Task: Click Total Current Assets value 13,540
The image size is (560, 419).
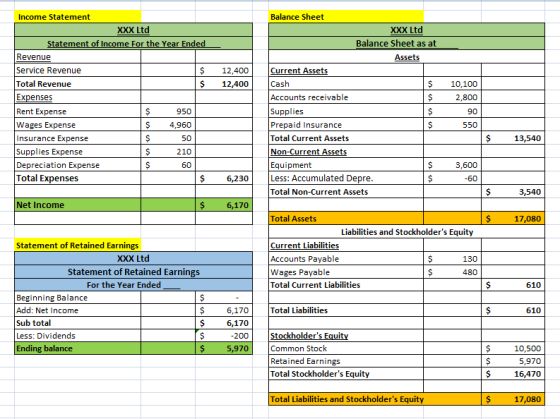Action: [513, 138]
